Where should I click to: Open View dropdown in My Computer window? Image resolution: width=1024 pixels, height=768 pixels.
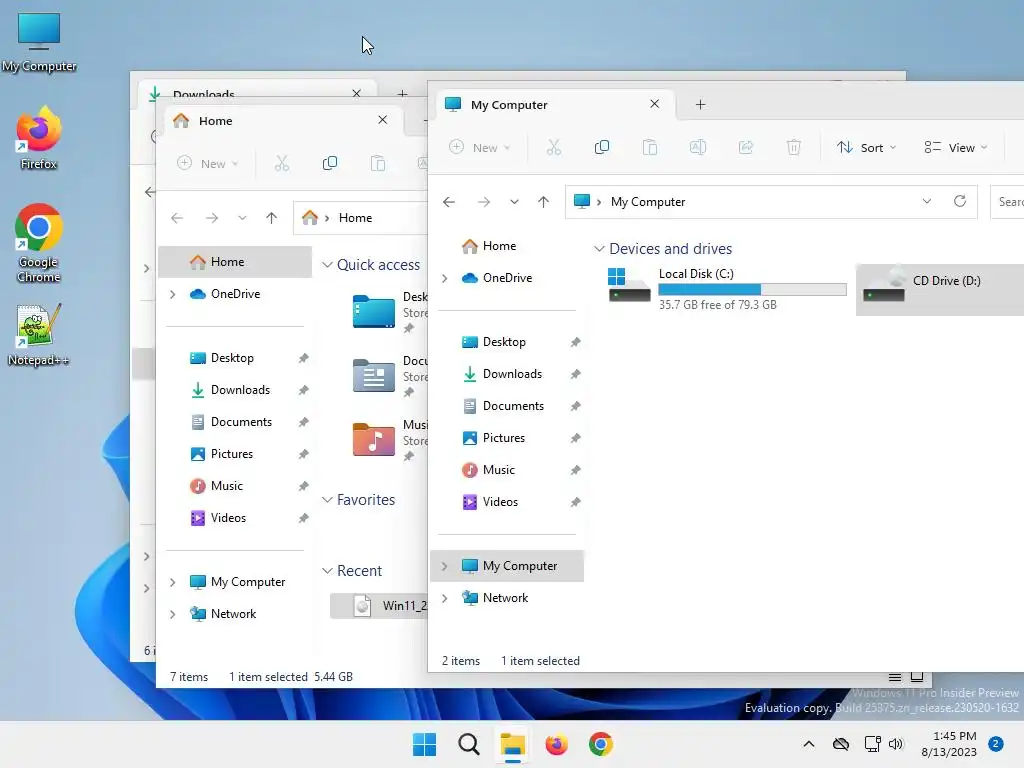click(x=955, y=148)
